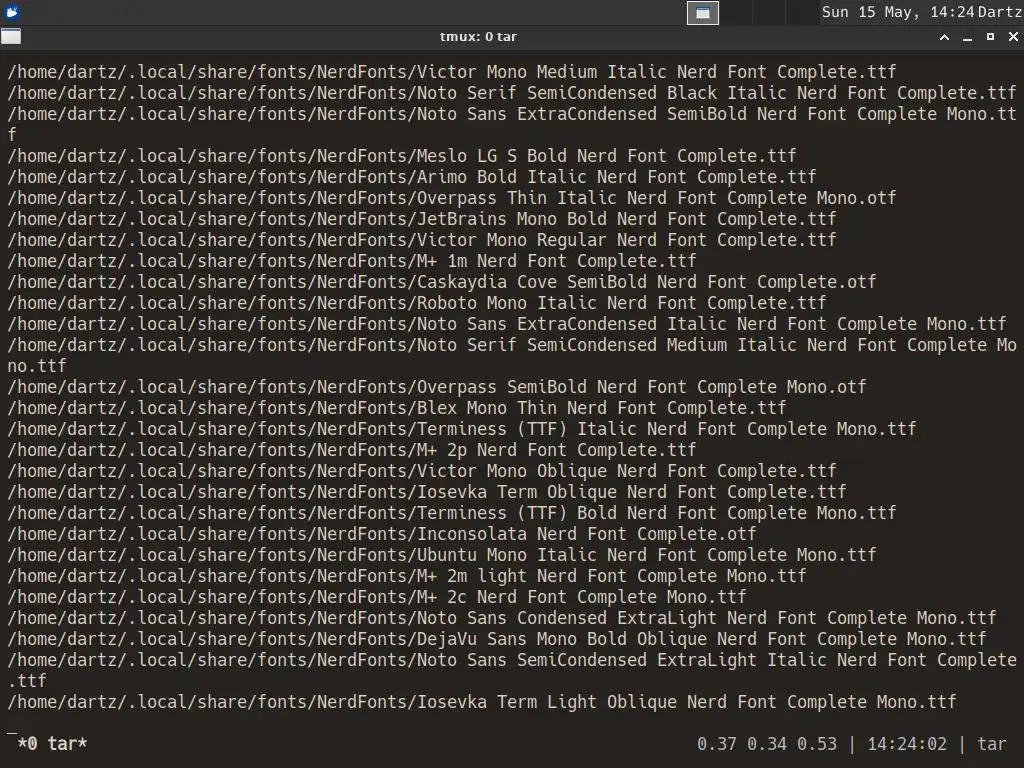
Task: Click the Victor Mono Medium Italic line
Action: (x=452, y=72)
